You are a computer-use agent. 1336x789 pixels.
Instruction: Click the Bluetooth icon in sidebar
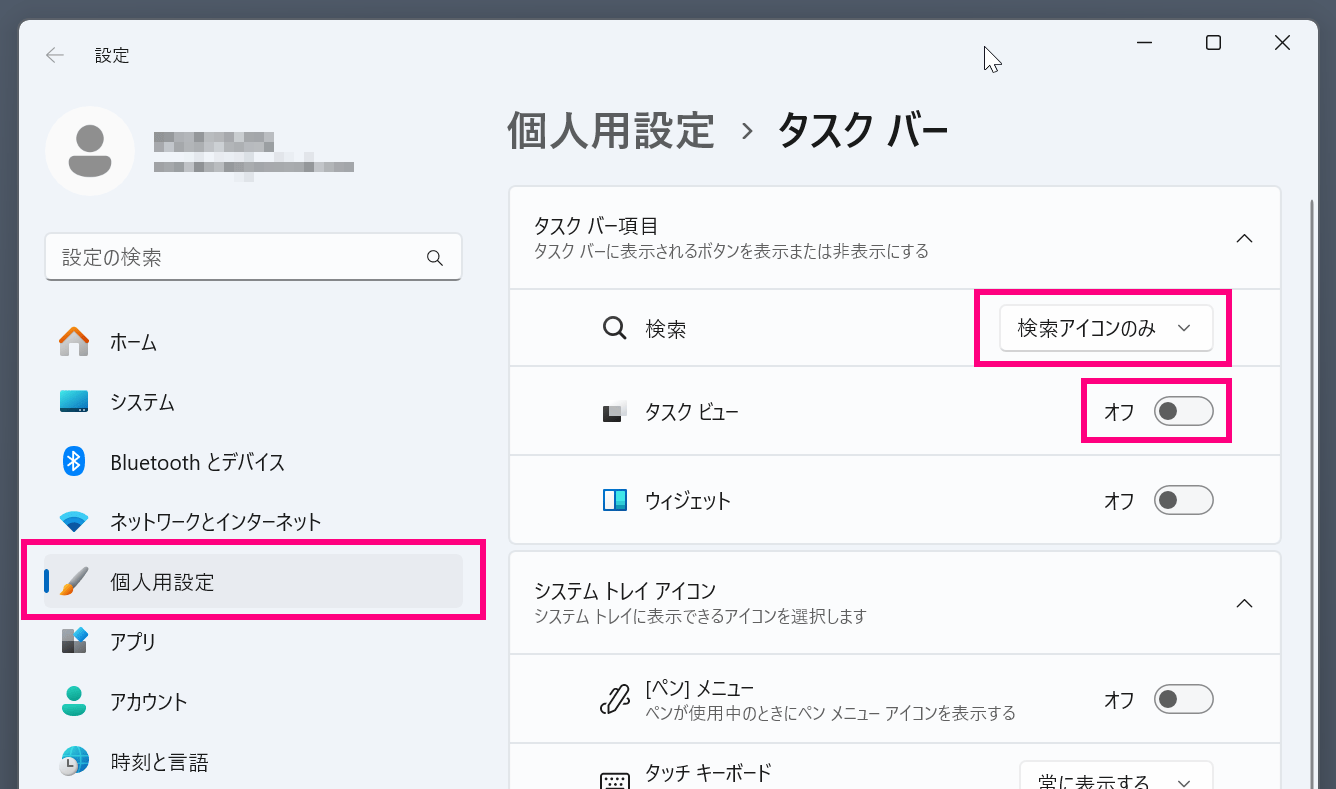(74, 462)
